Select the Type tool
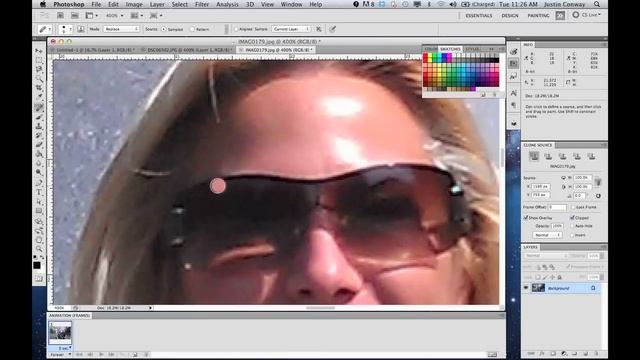640x360 pixels. coord(39,192)
